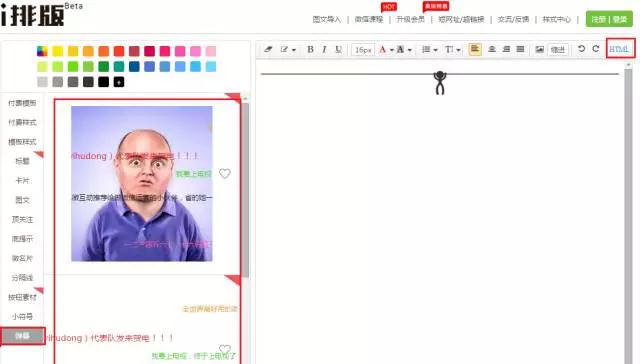Insert the bald man image template
Screen dimensions: 640x364
point(142,184)
